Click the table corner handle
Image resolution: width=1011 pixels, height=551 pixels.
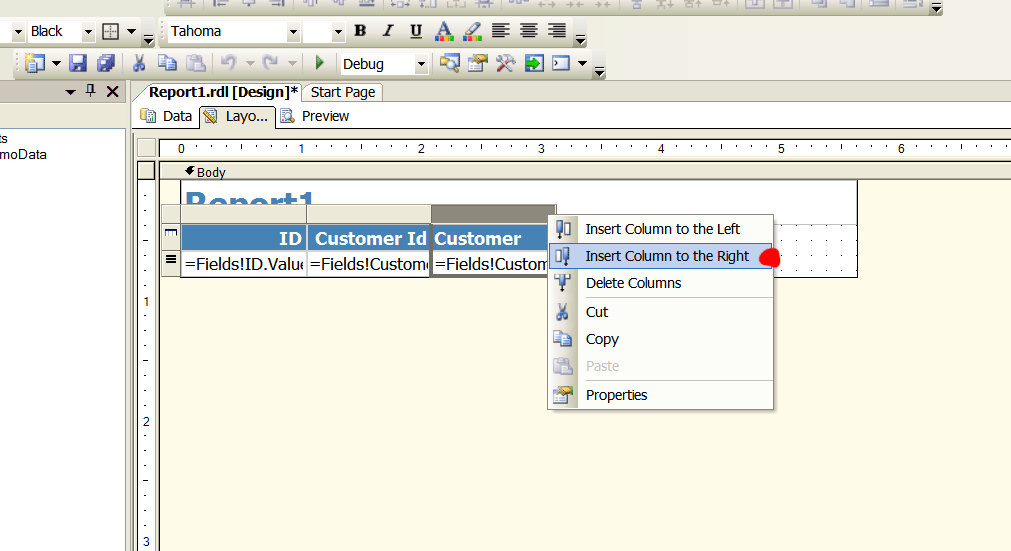[171, 214]
